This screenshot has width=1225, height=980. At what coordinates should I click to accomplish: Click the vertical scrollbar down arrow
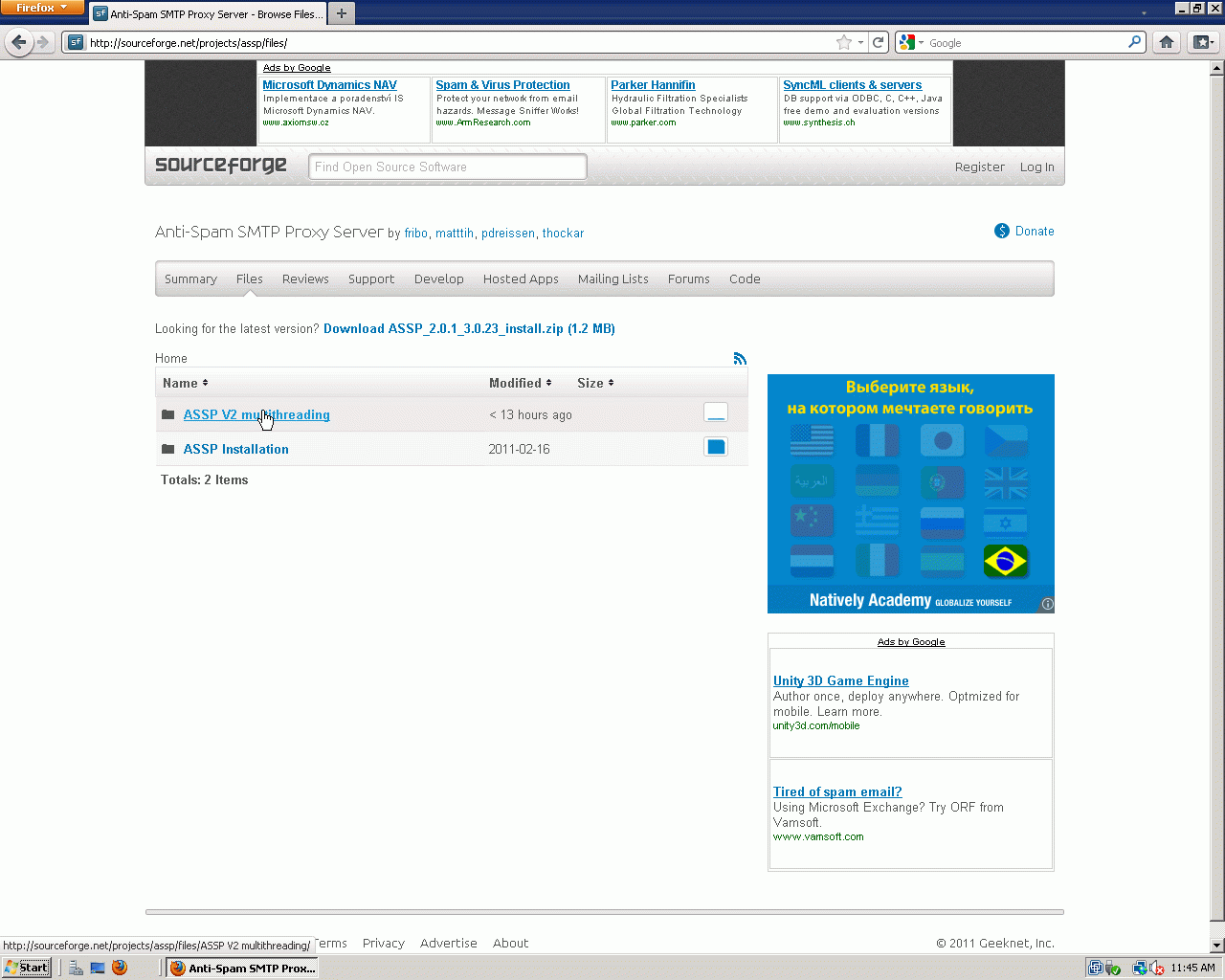tap(1217, 946)
